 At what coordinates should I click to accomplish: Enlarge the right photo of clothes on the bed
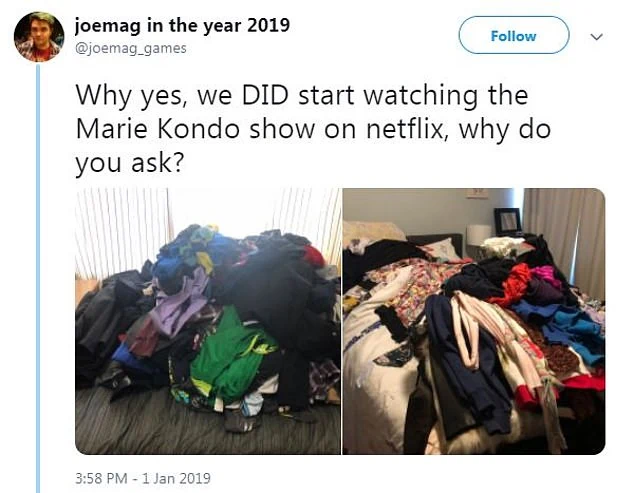[474, 321]
